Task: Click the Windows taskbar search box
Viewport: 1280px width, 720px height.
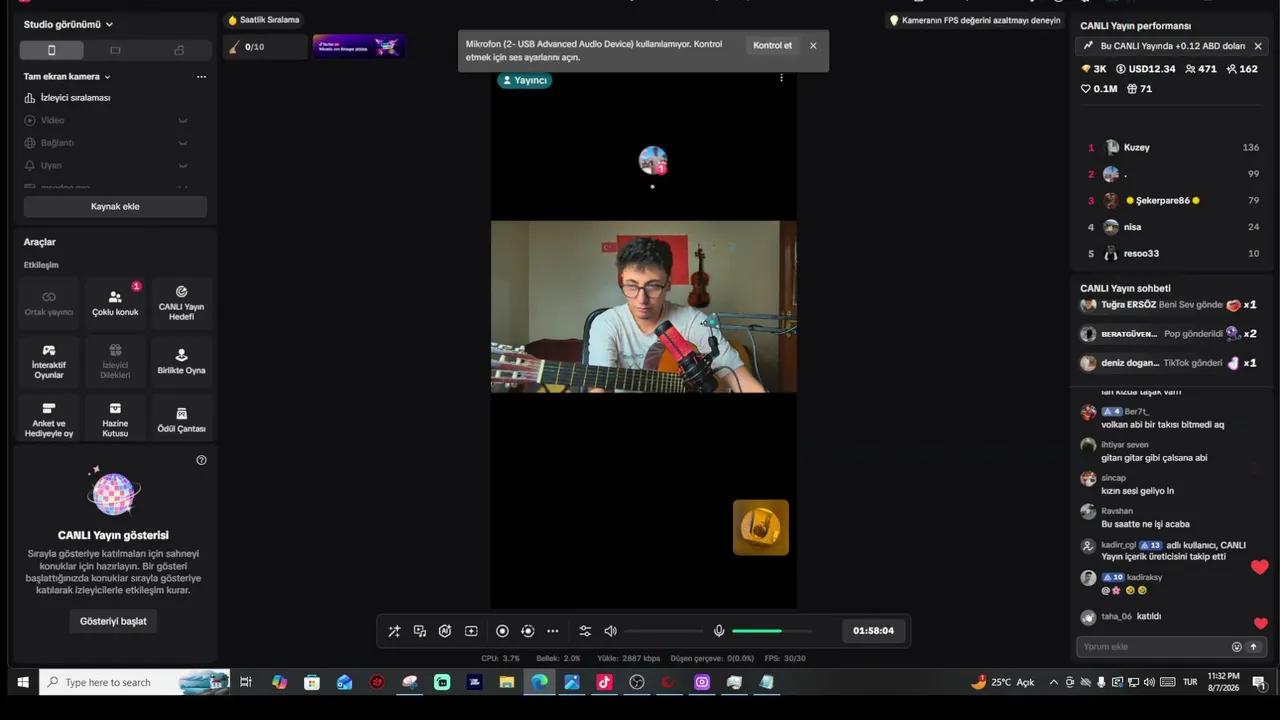Action: 134,682
